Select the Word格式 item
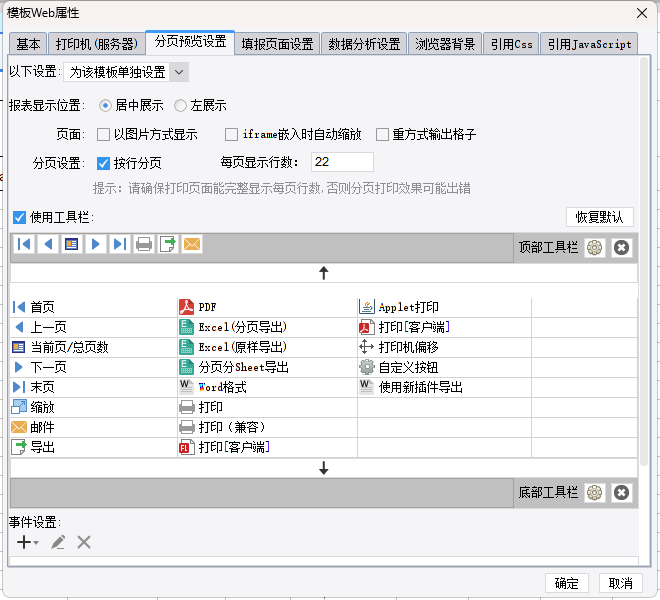This screenshot has width=660, height=600. pyautogui.click(x=267, y=387)
